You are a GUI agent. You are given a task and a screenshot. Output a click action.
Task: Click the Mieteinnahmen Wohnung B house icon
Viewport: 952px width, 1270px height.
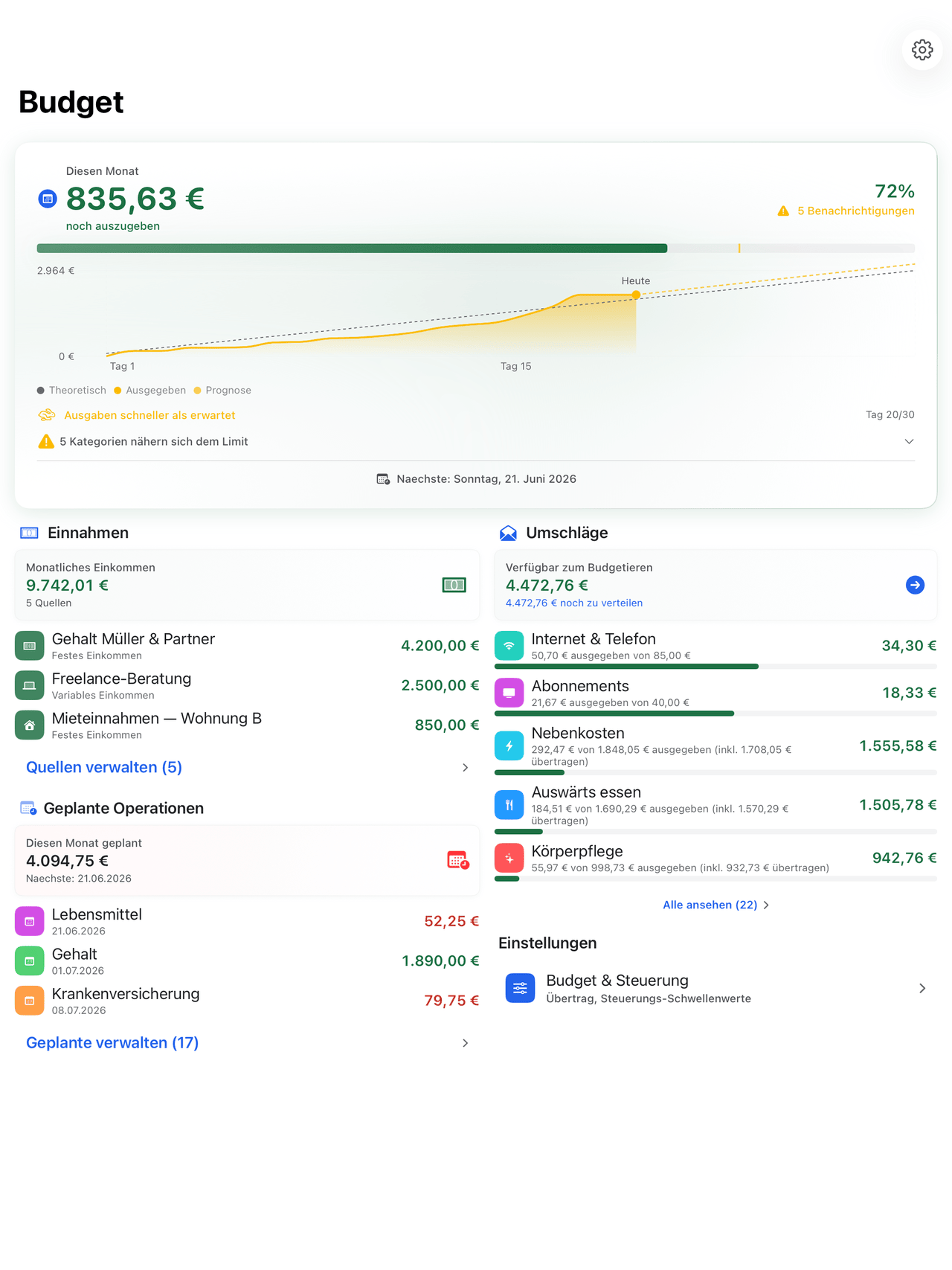point(30,725)
